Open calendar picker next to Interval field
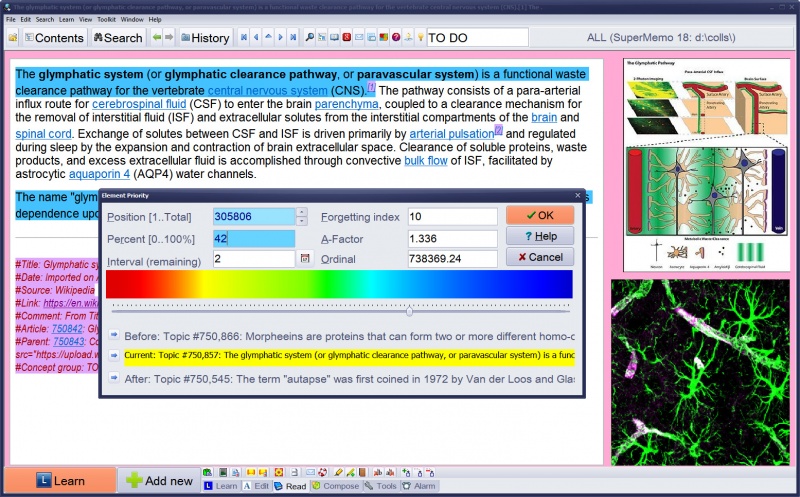Screen dimensions: 800x497 pyautogui.click(x=305, y=258)
